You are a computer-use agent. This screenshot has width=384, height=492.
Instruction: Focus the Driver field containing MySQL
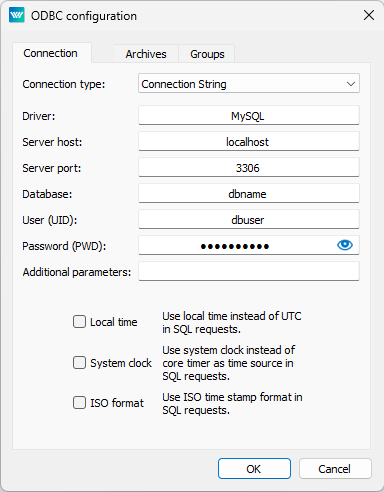pos(249,115)
